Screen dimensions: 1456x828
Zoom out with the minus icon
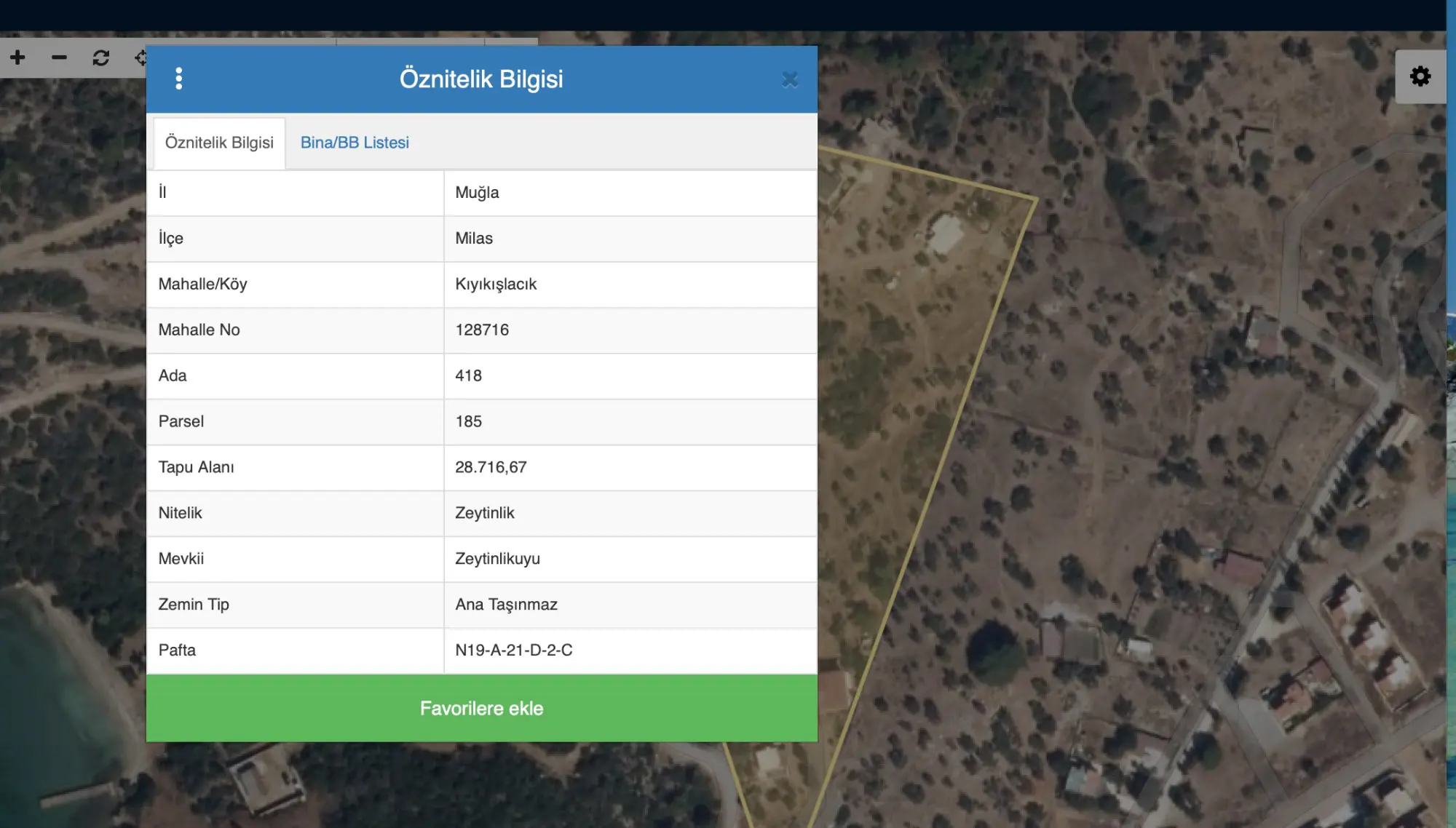coord(59,57)
